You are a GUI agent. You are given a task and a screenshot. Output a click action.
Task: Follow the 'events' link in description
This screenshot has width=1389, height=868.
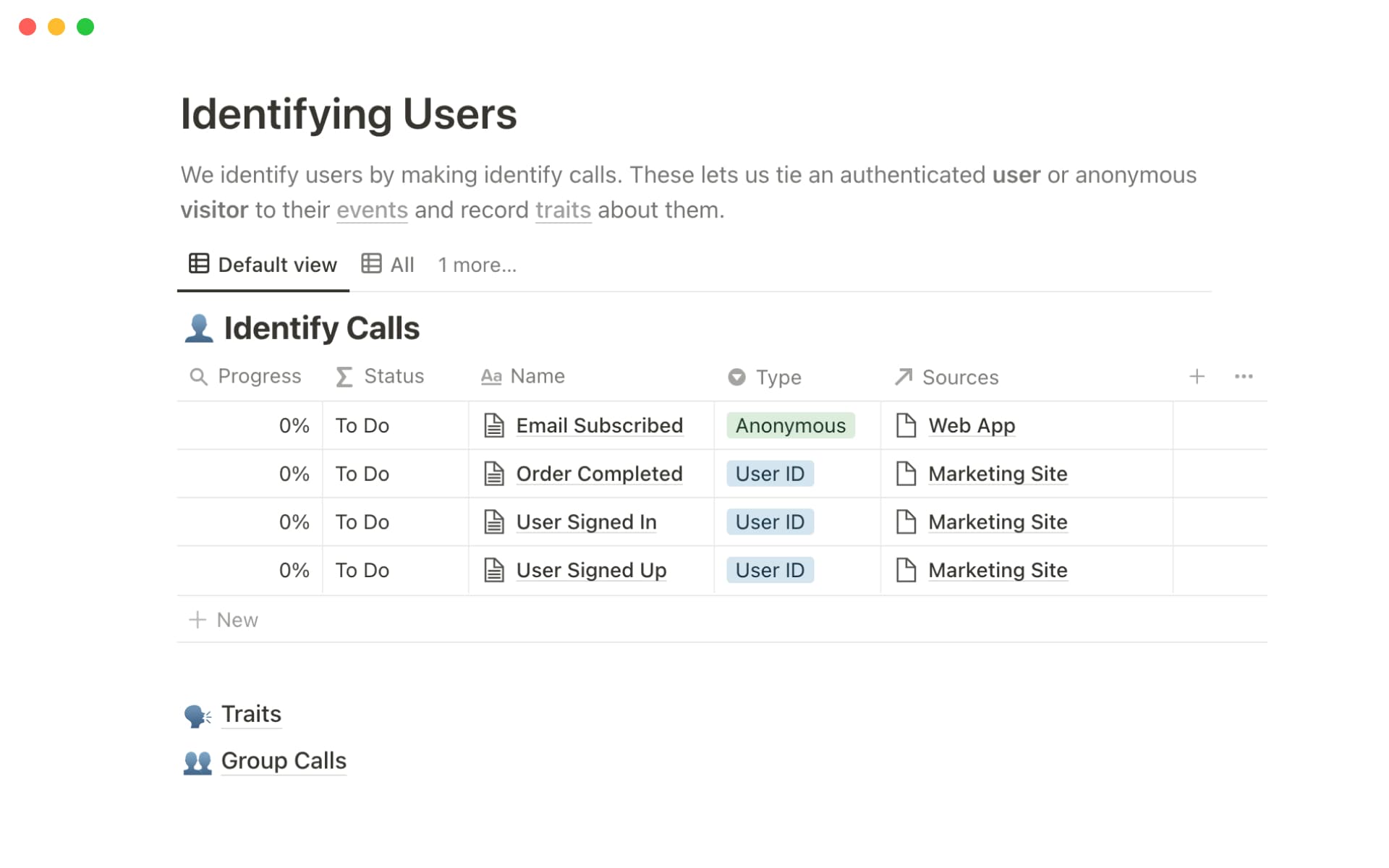372,210
